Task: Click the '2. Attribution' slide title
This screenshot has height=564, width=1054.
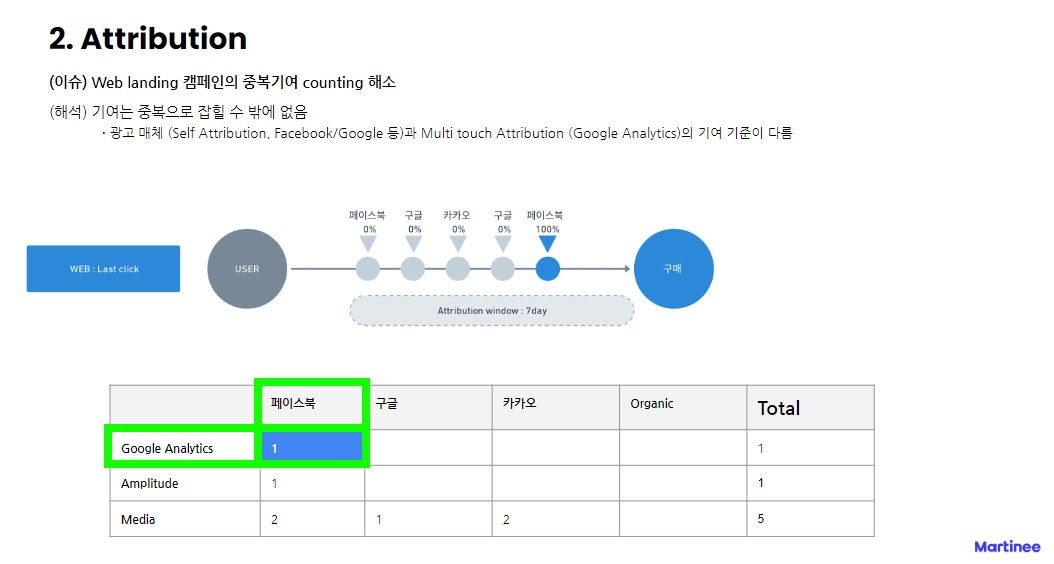Action: [x=148, y=38]
